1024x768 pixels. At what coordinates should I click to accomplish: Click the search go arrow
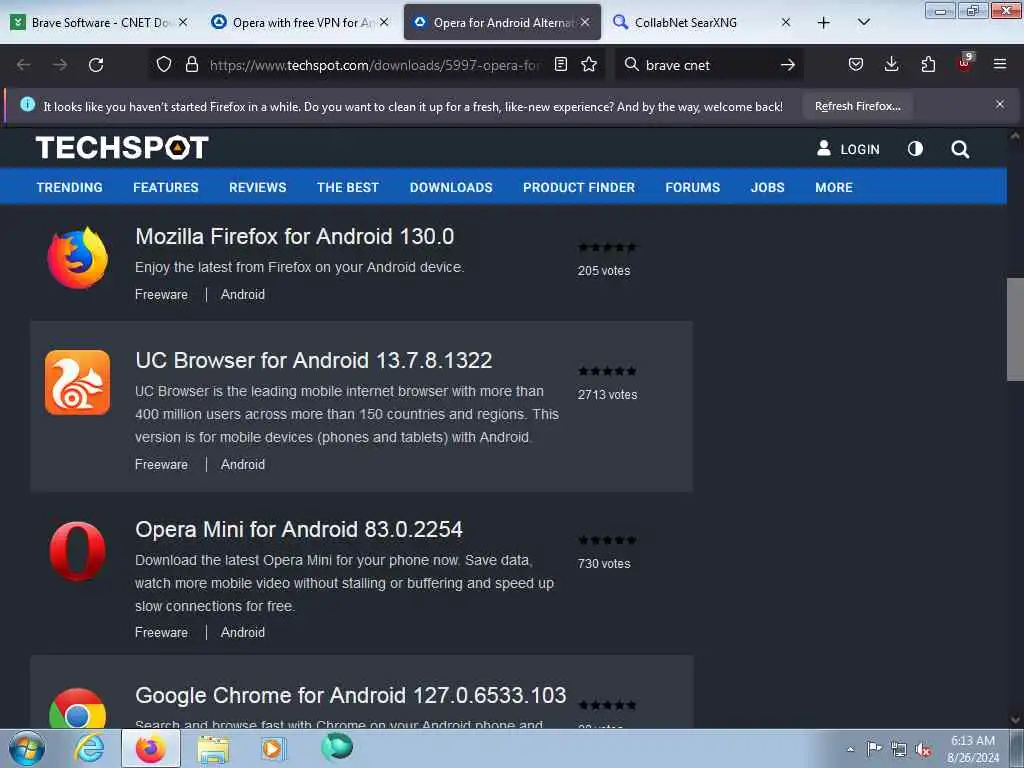pos(788,65)
